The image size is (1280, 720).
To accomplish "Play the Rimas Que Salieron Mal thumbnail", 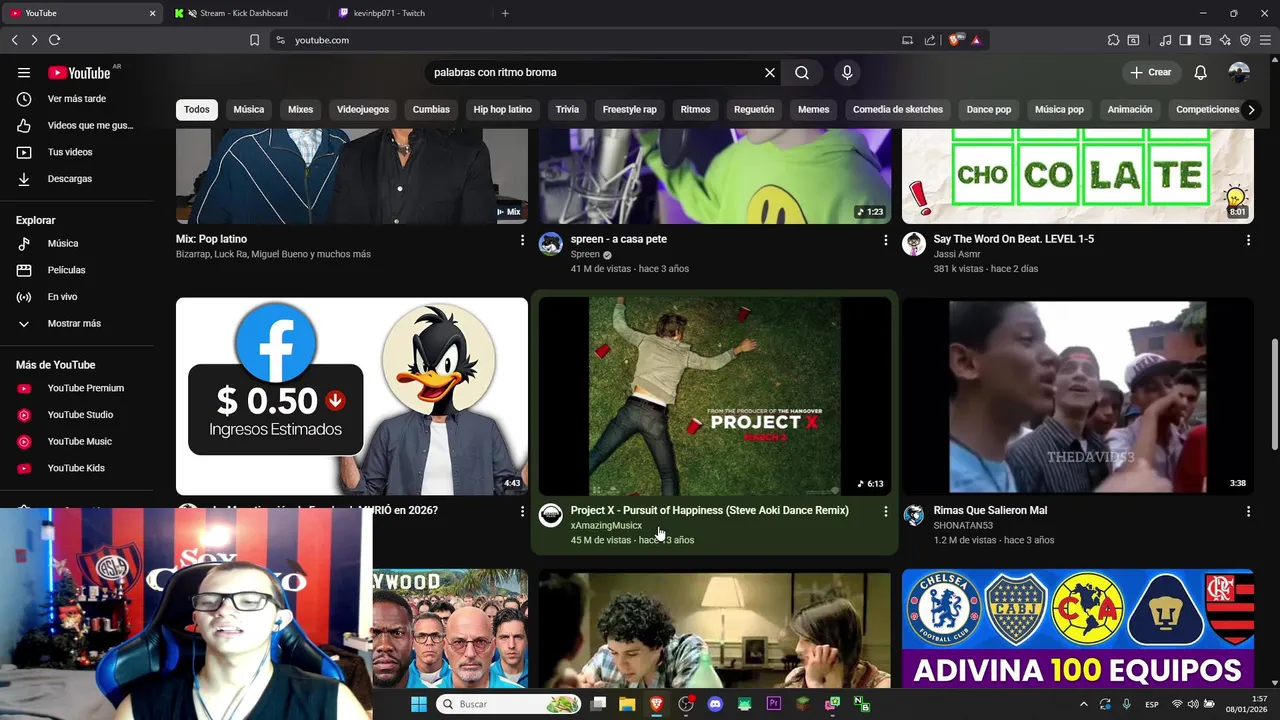I will click(1078, 396).
